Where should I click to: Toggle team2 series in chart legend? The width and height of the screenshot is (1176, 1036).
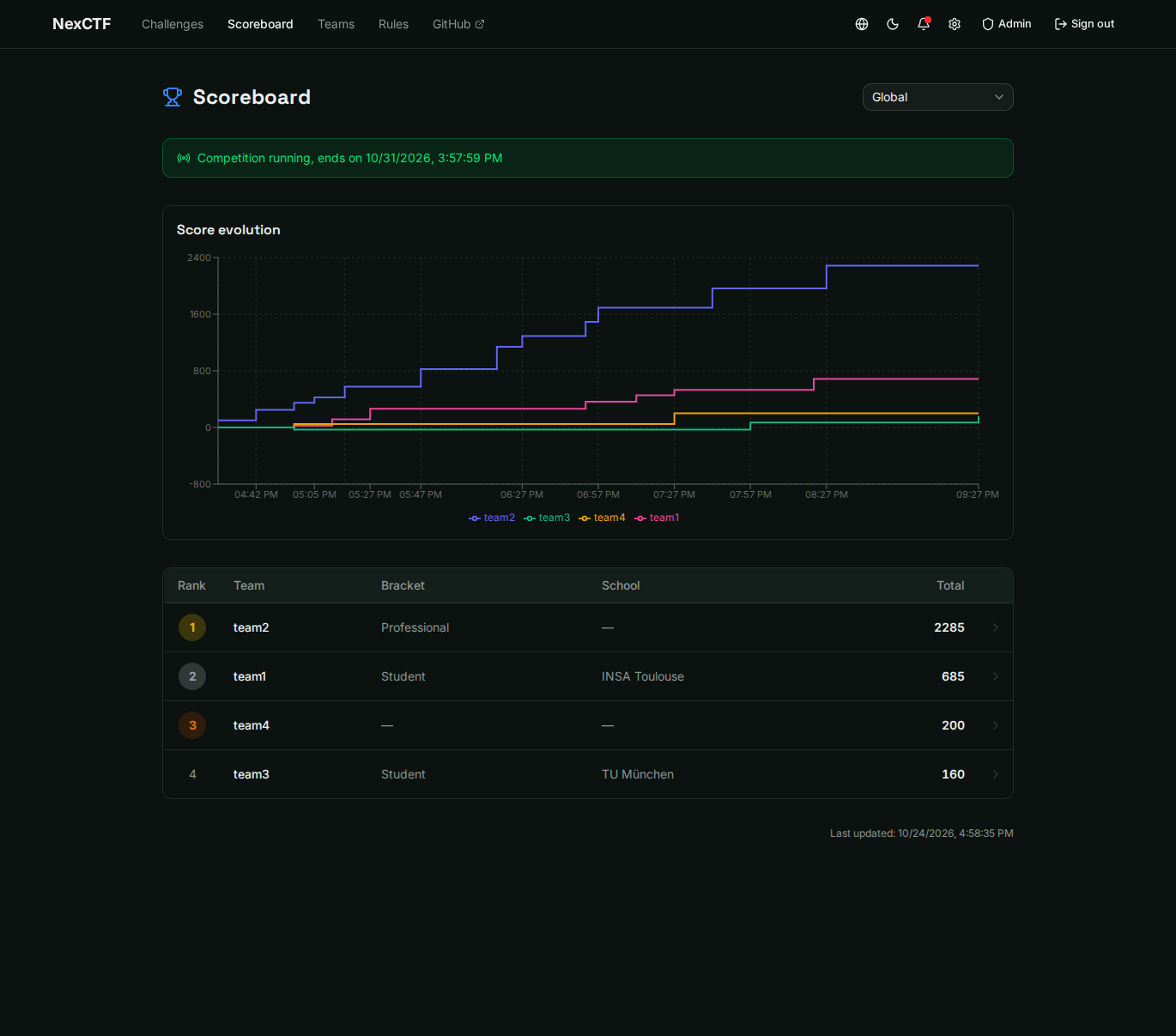pos(492,518)
